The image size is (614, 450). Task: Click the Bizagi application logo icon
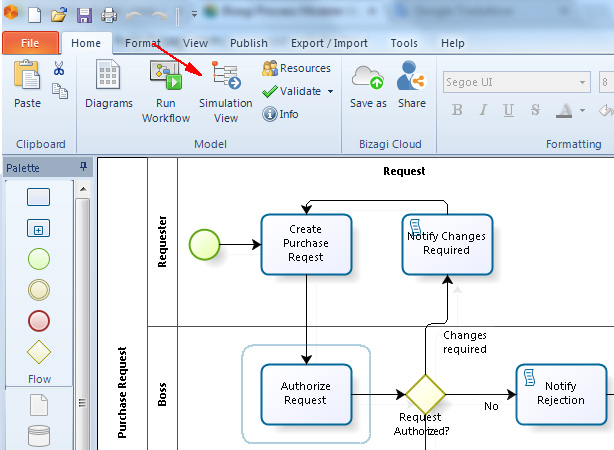(x=11, y=12)
